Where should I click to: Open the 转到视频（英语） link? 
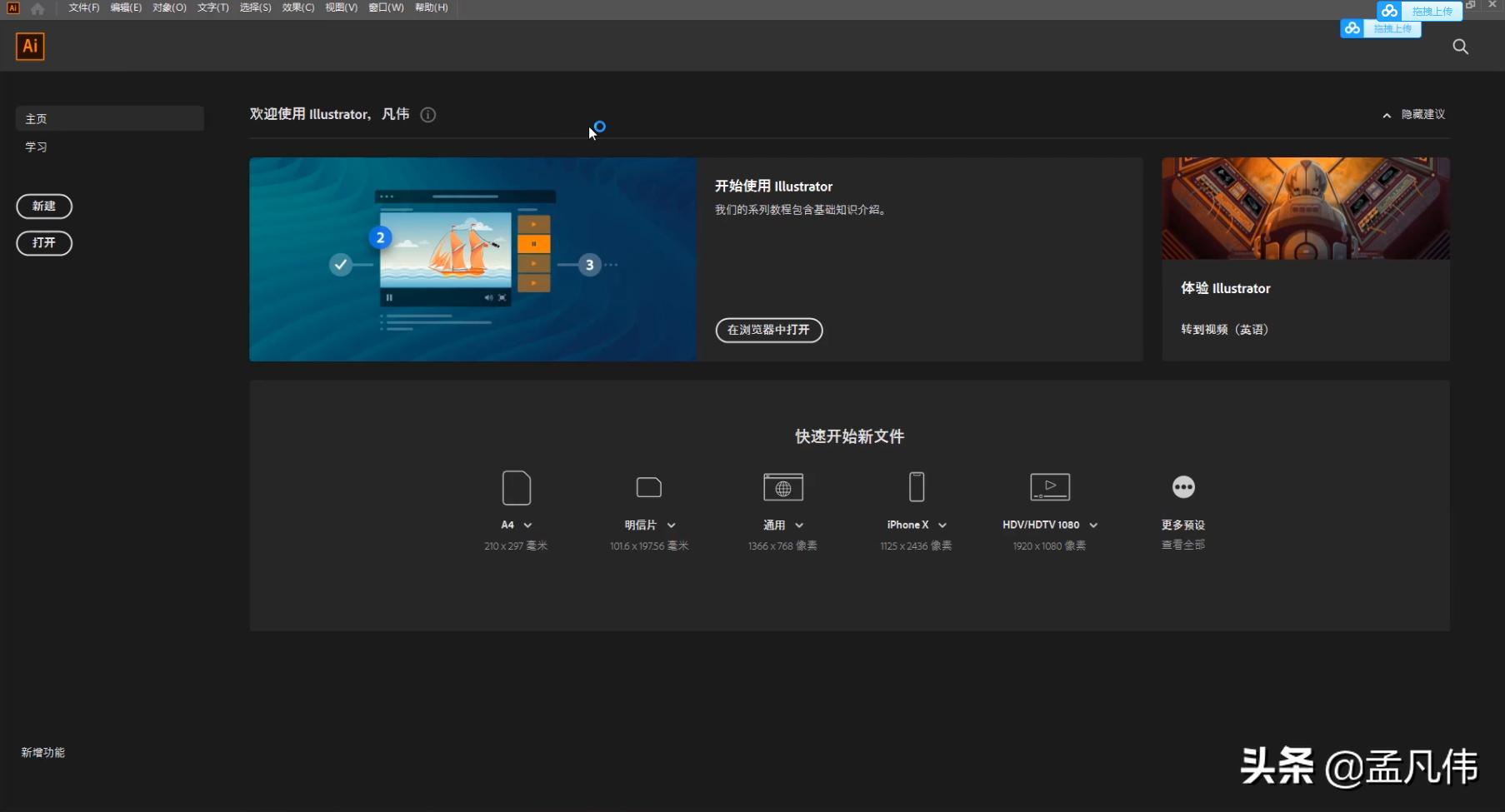1223,329
